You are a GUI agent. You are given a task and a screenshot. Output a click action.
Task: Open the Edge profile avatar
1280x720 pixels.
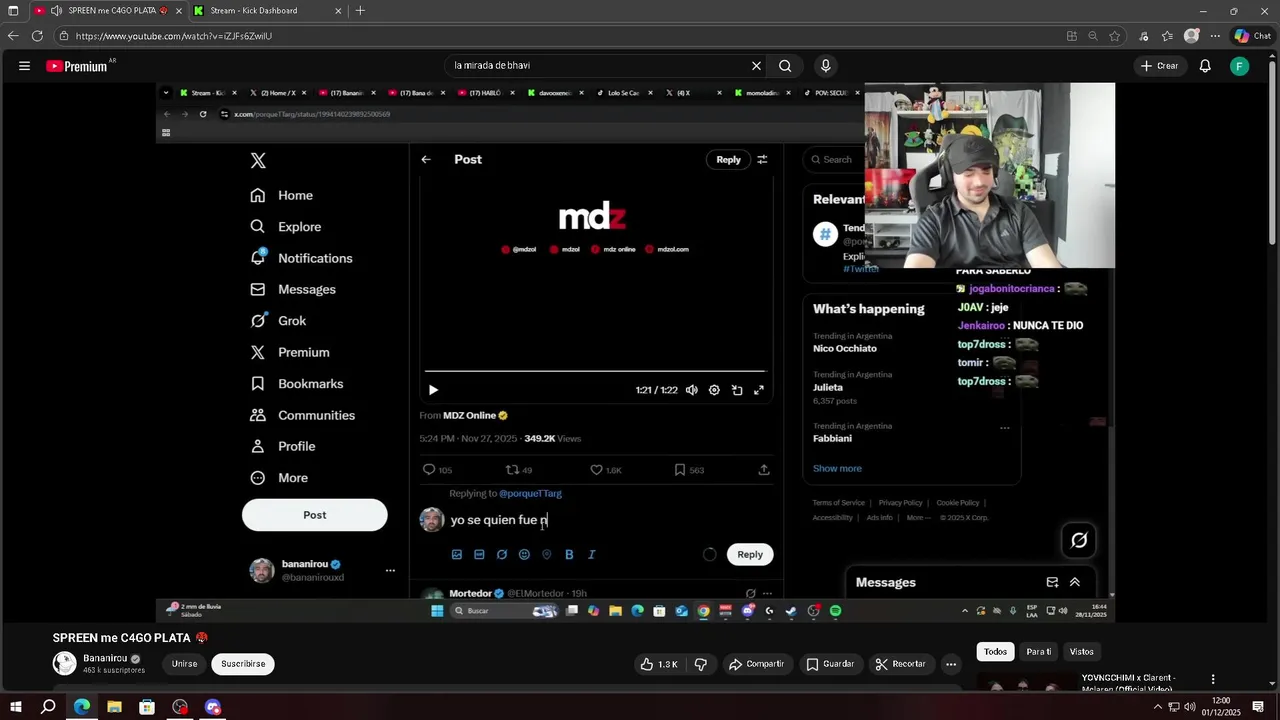point(1191,36)
